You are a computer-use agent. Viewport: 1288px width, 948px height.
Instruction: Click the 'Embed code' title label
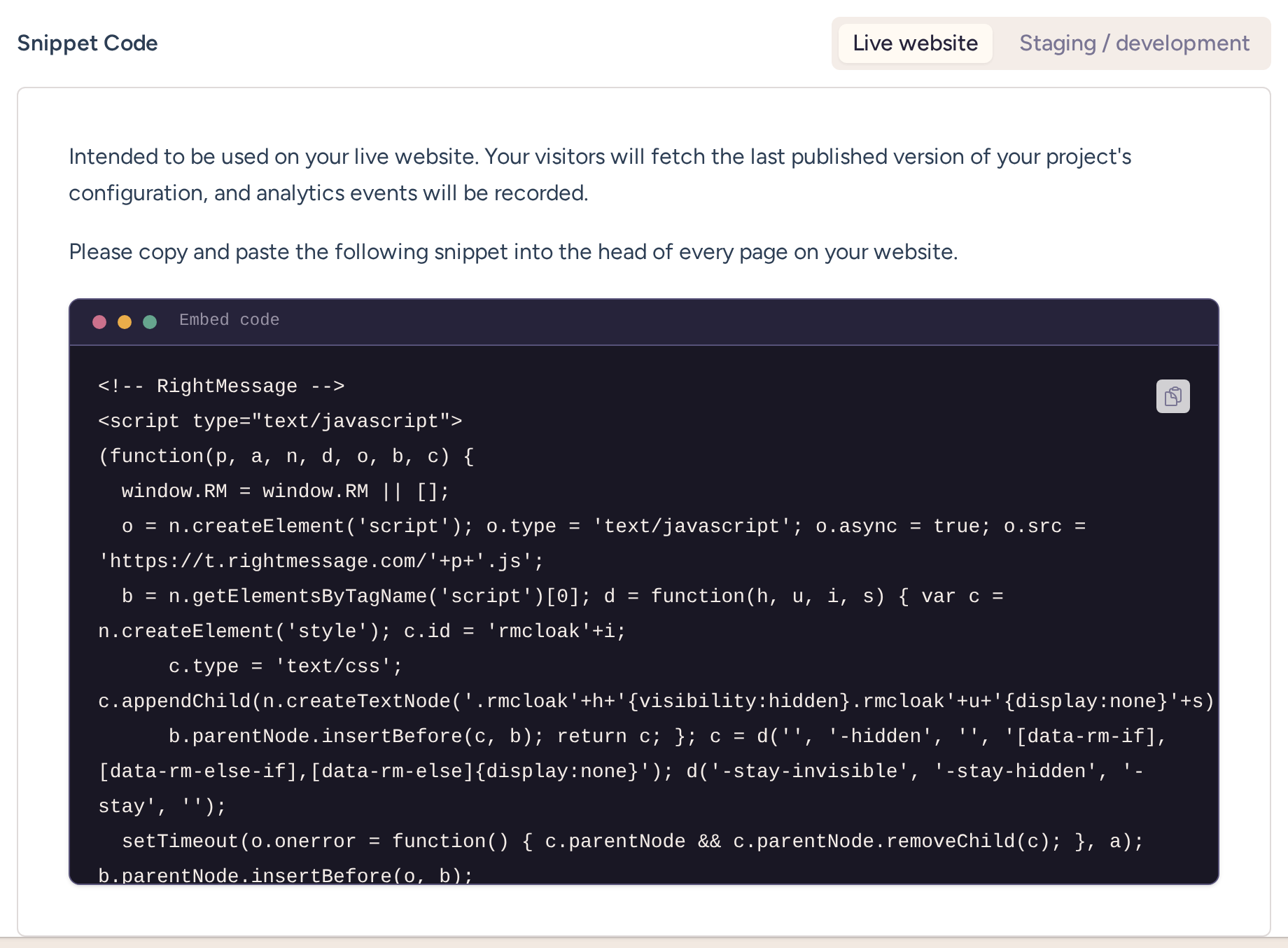point(229,320)
